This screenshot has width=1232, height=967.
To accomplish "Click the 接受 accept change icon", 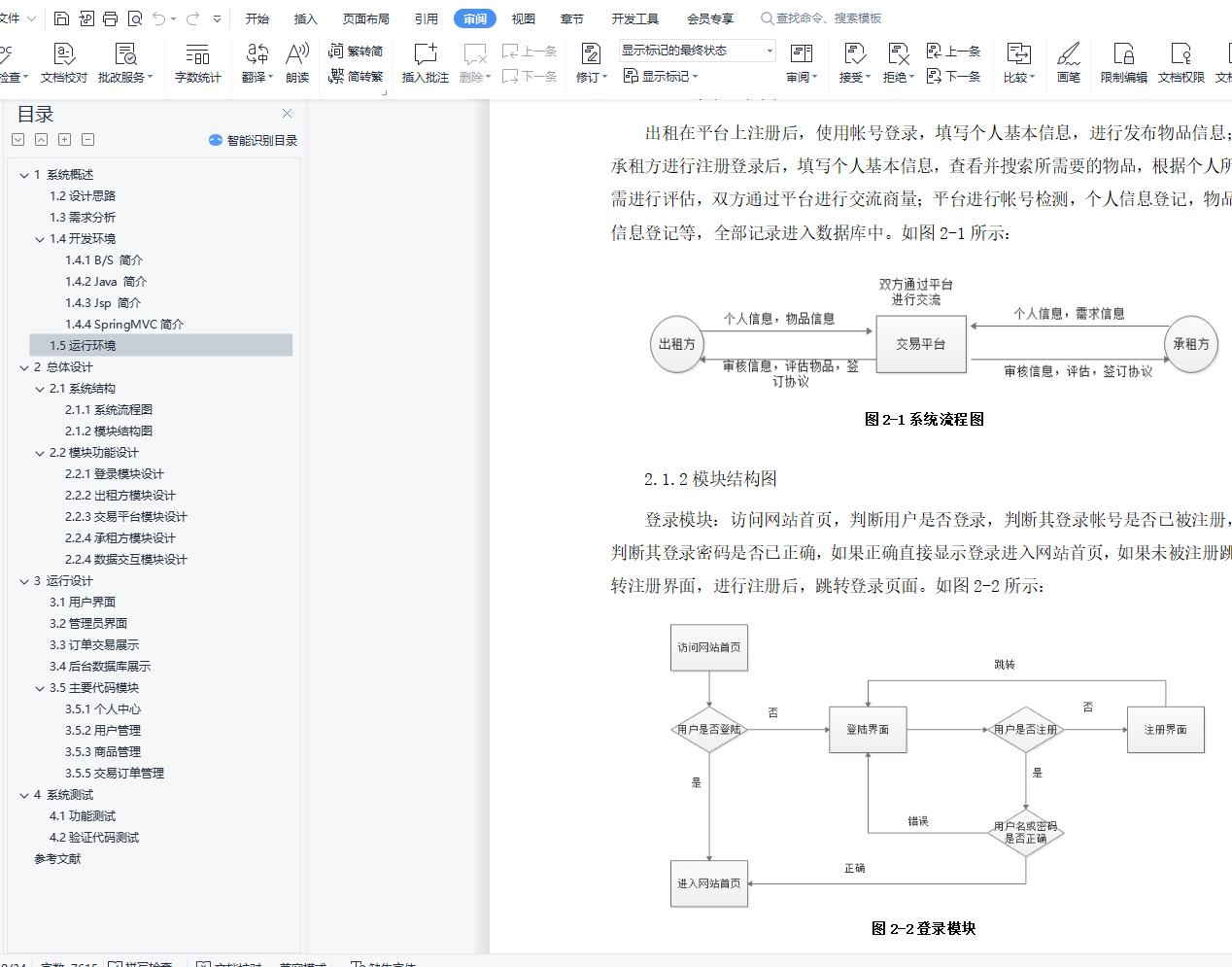I will (x=854, y=53).
